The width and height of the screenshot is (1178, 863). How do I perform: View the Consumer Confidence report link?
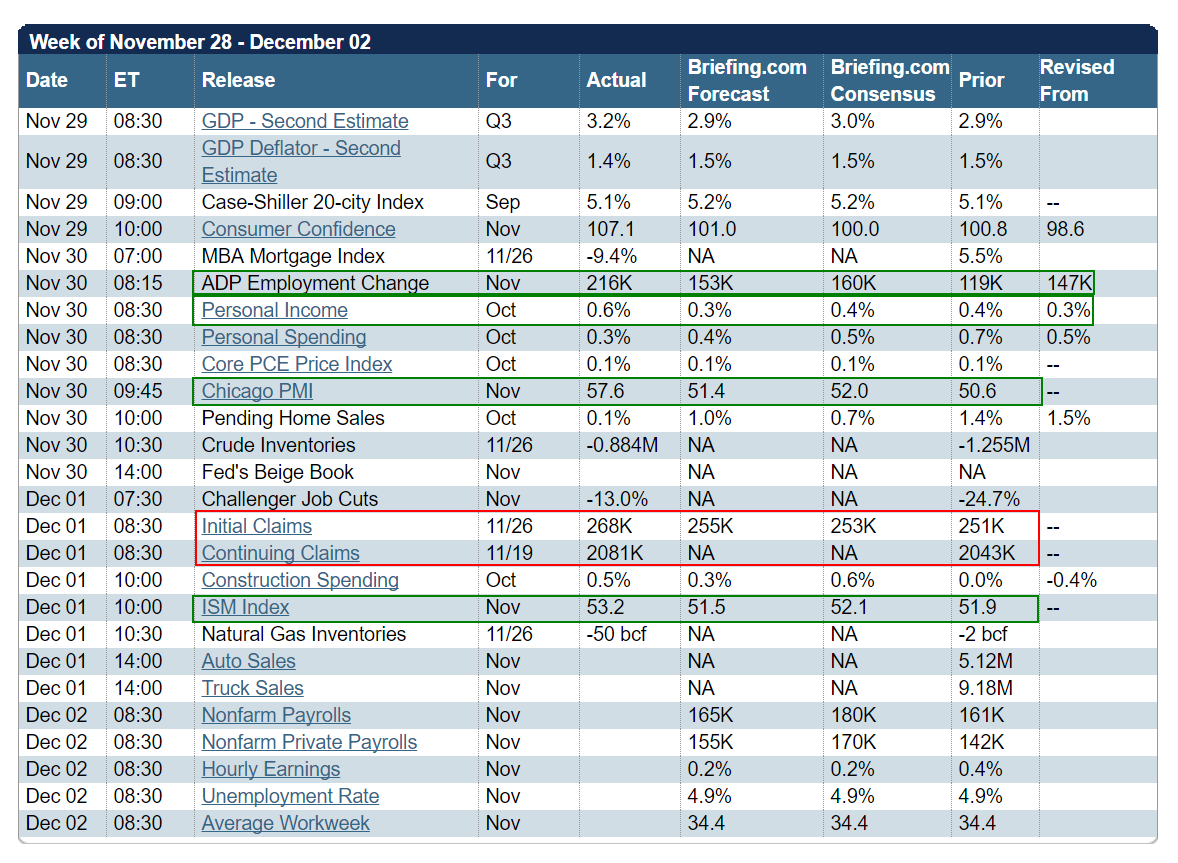(298, 229)
